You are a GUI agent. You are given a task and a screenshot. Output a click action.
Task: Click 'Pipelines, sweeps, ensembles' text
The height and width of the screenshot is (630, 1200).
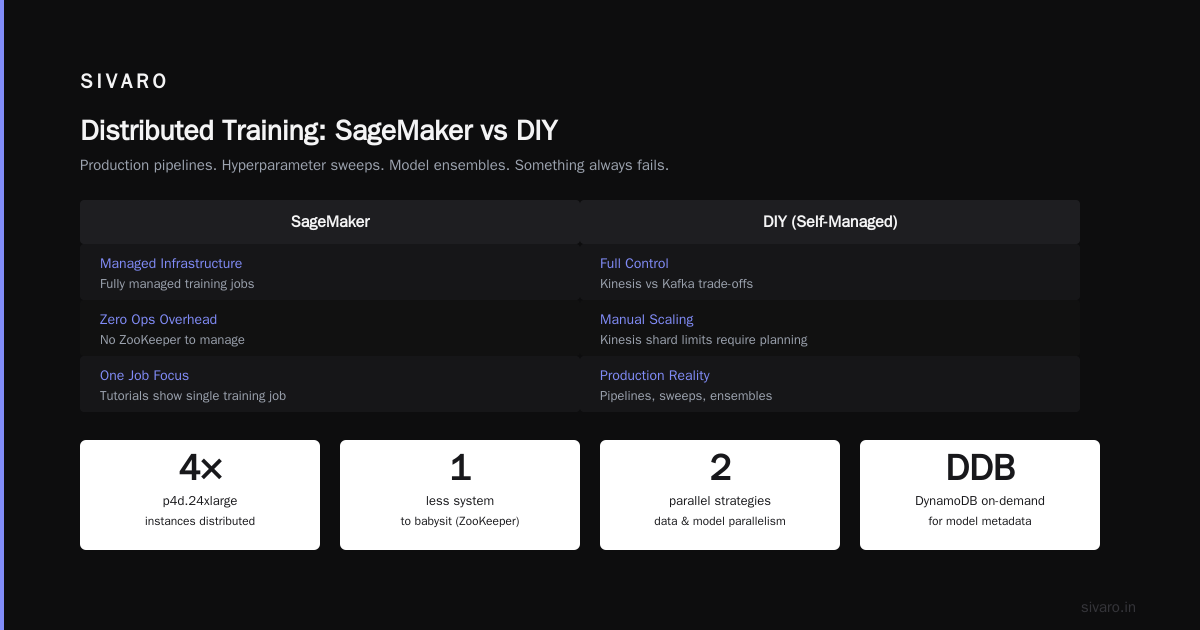pyautogui.click(x=686, y=396)
